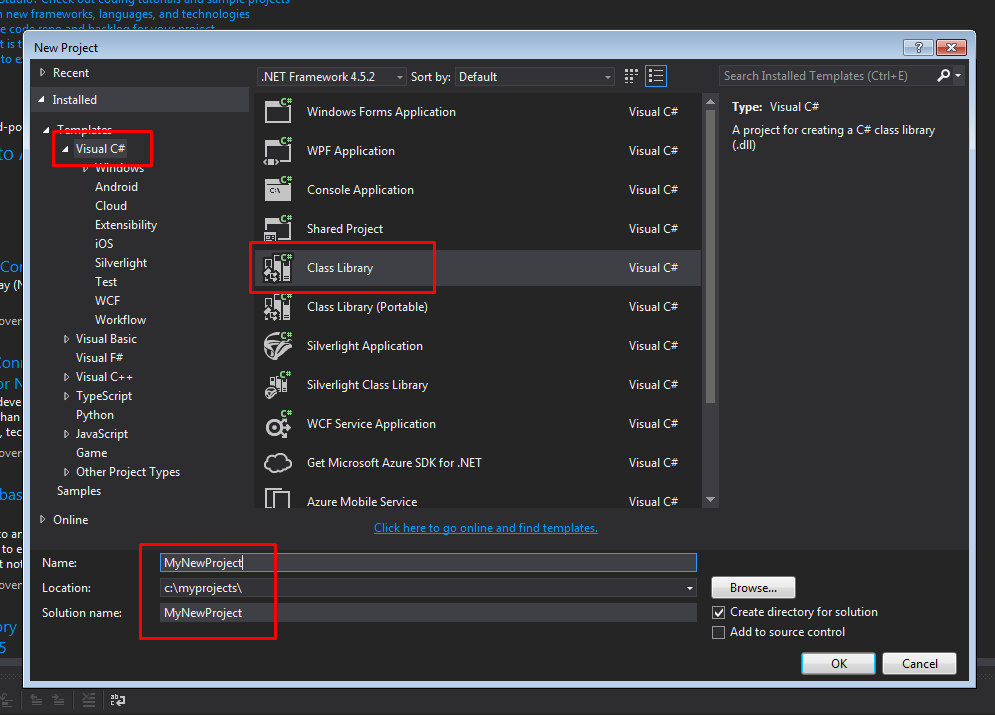
Task: Select iOS project category
Action: [x=104, y=244]
